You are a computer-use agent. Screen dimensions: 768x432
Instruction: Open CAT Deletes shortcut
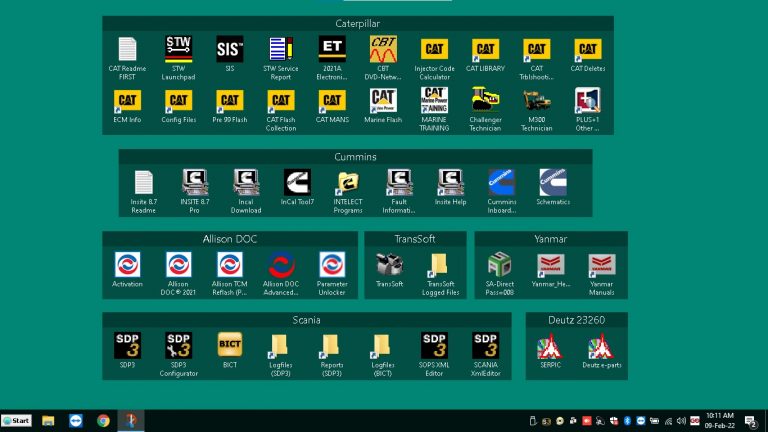pos(588,49)
